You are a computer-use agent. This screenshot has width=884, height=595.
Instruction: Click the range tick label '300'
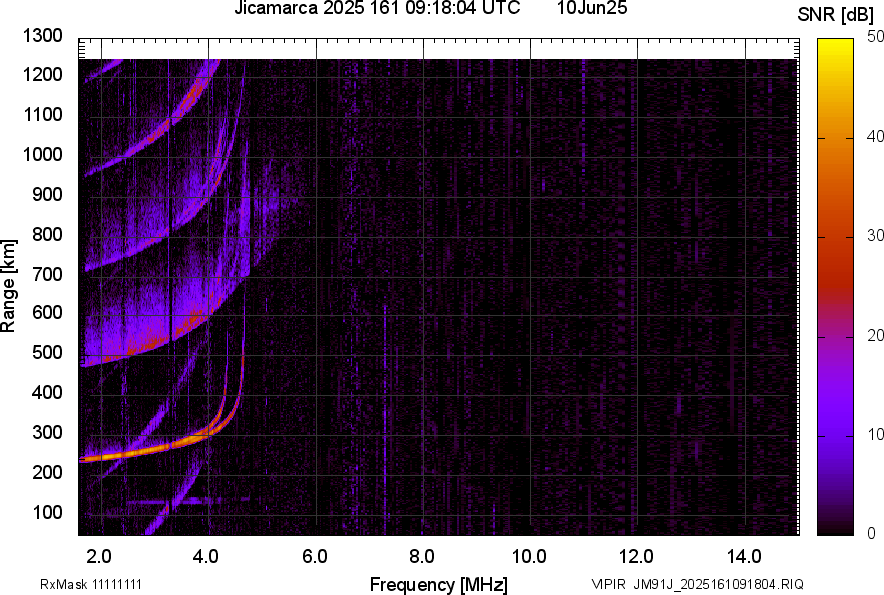pos(47,433)
